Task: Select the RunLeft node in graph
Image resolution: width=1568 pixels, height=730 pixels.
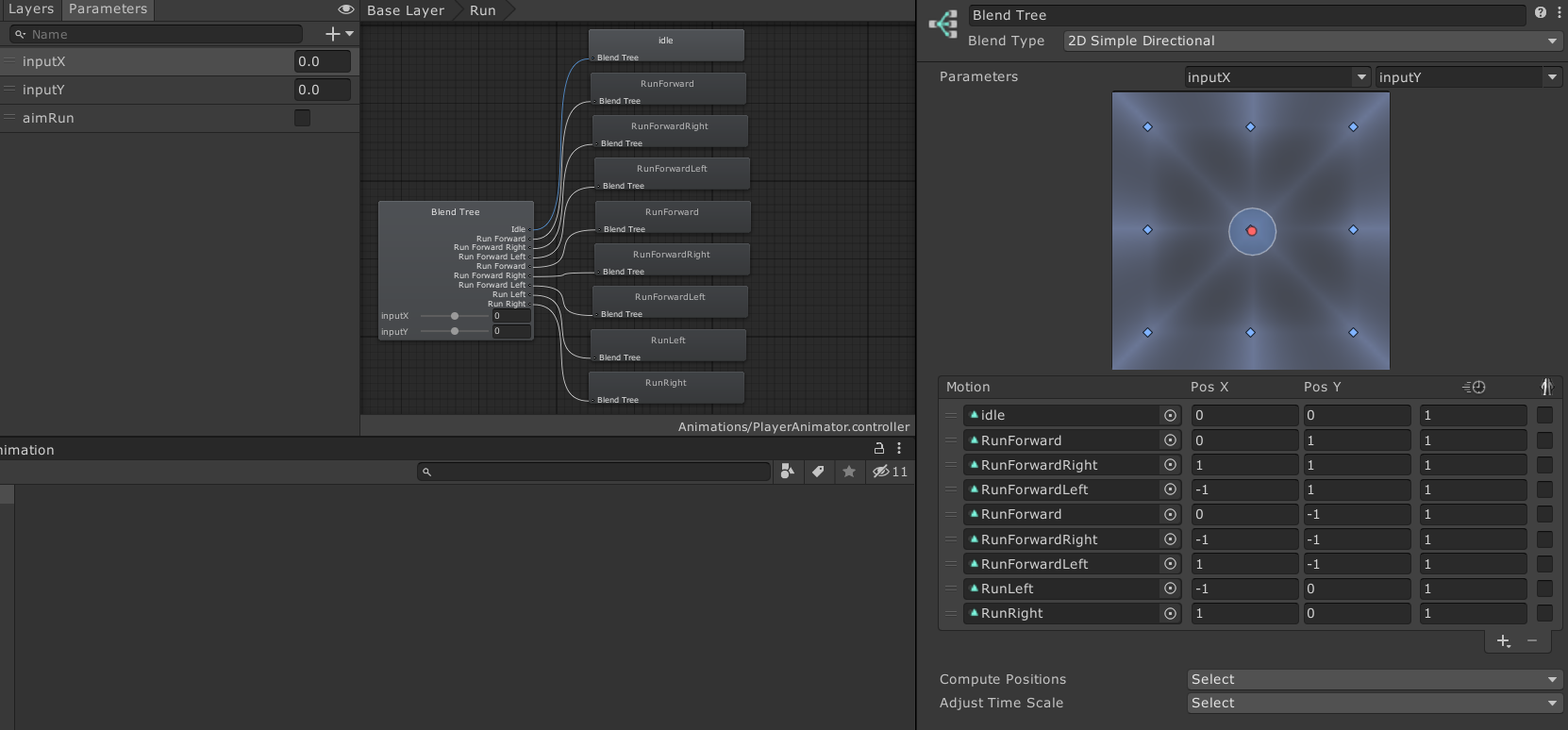Action: [x=668, y=345]
